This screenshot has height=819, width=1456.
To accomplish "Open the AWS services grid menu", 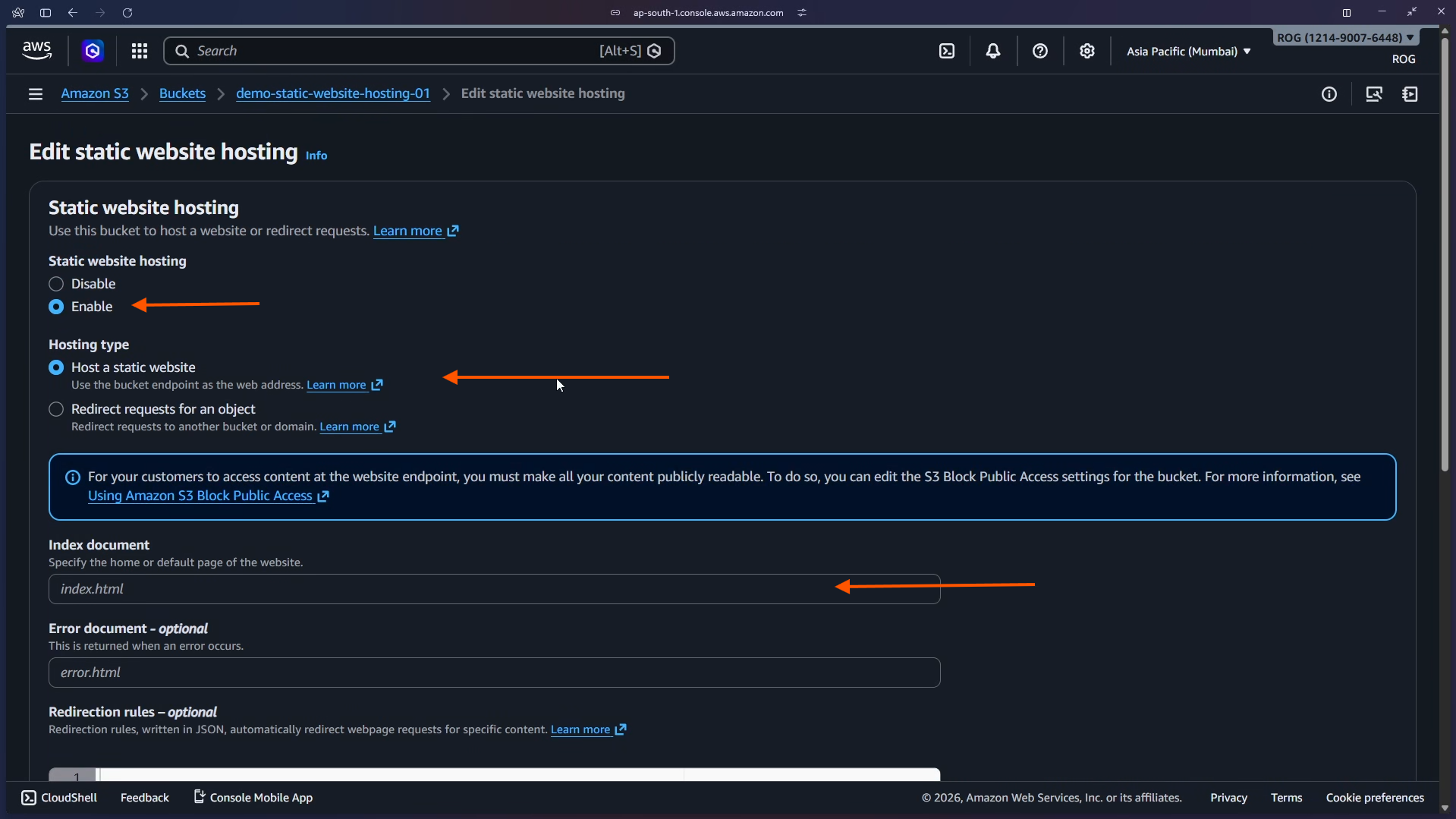I will point(140,50).
